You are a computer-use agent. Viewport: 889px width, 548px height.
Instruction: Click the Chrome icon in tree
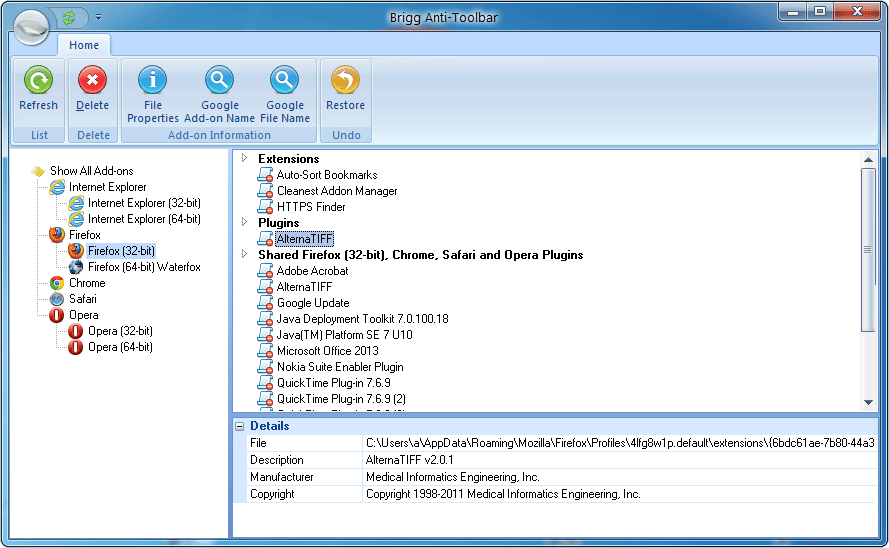click(x=57, y=283)
